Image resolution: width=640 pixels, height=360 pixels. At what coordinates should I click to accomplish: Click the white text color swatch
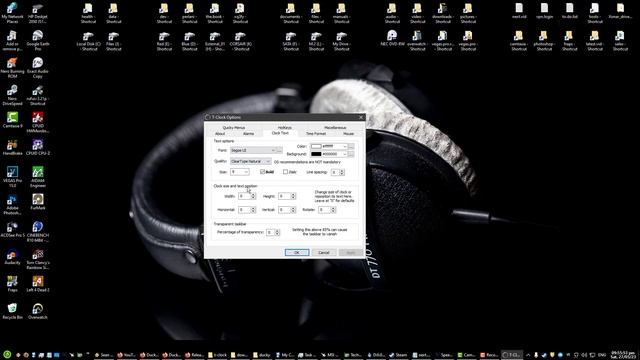pyautogui.click(x=316, y=146)
